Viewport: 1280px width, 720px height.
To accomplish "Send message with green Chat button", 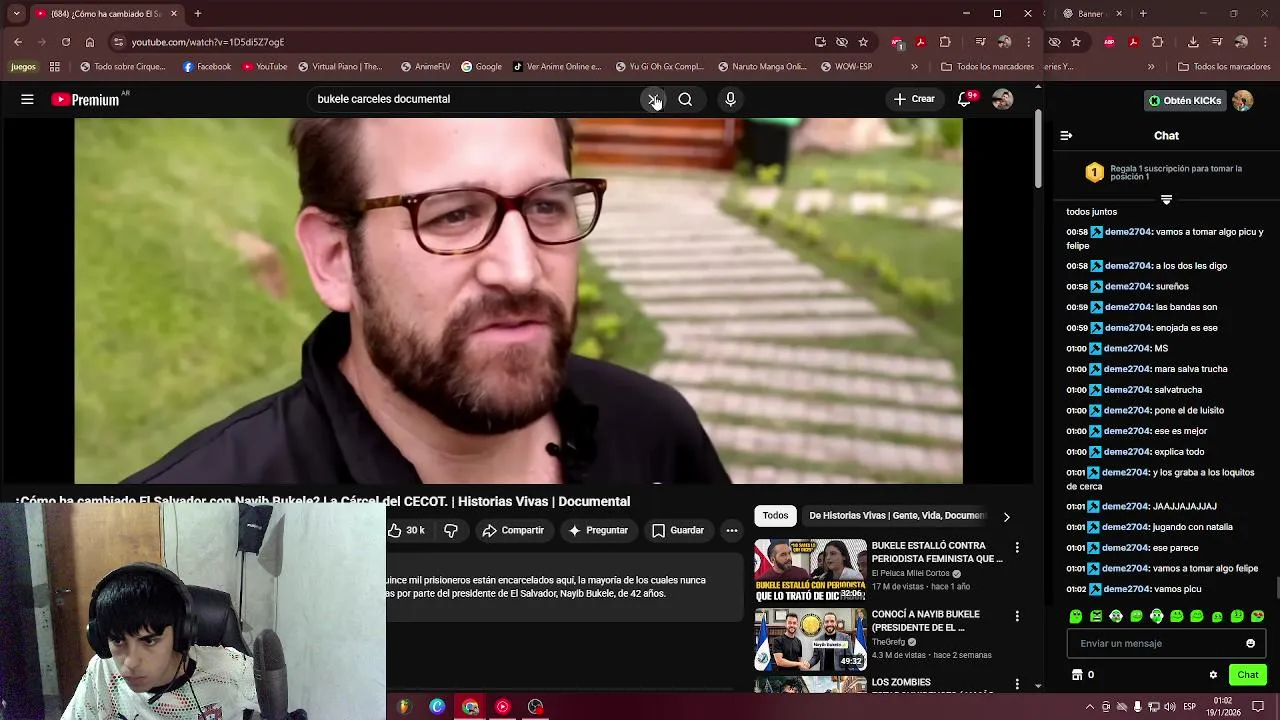I will tap(1247, 675).
